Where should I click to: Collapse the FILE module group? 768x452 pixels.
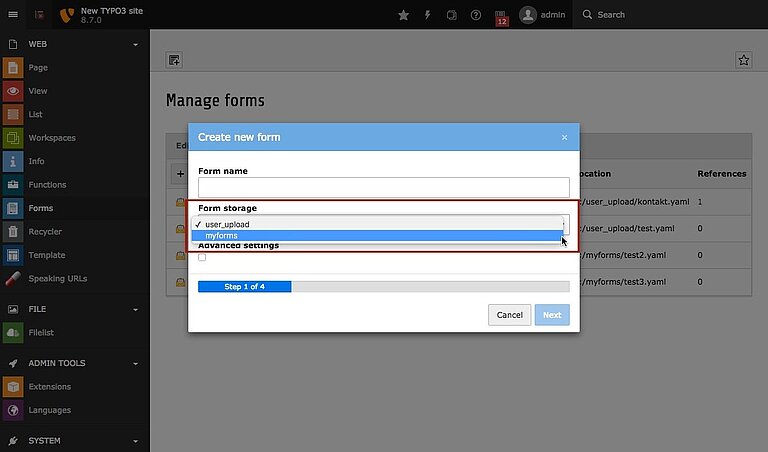pos(136,309)
